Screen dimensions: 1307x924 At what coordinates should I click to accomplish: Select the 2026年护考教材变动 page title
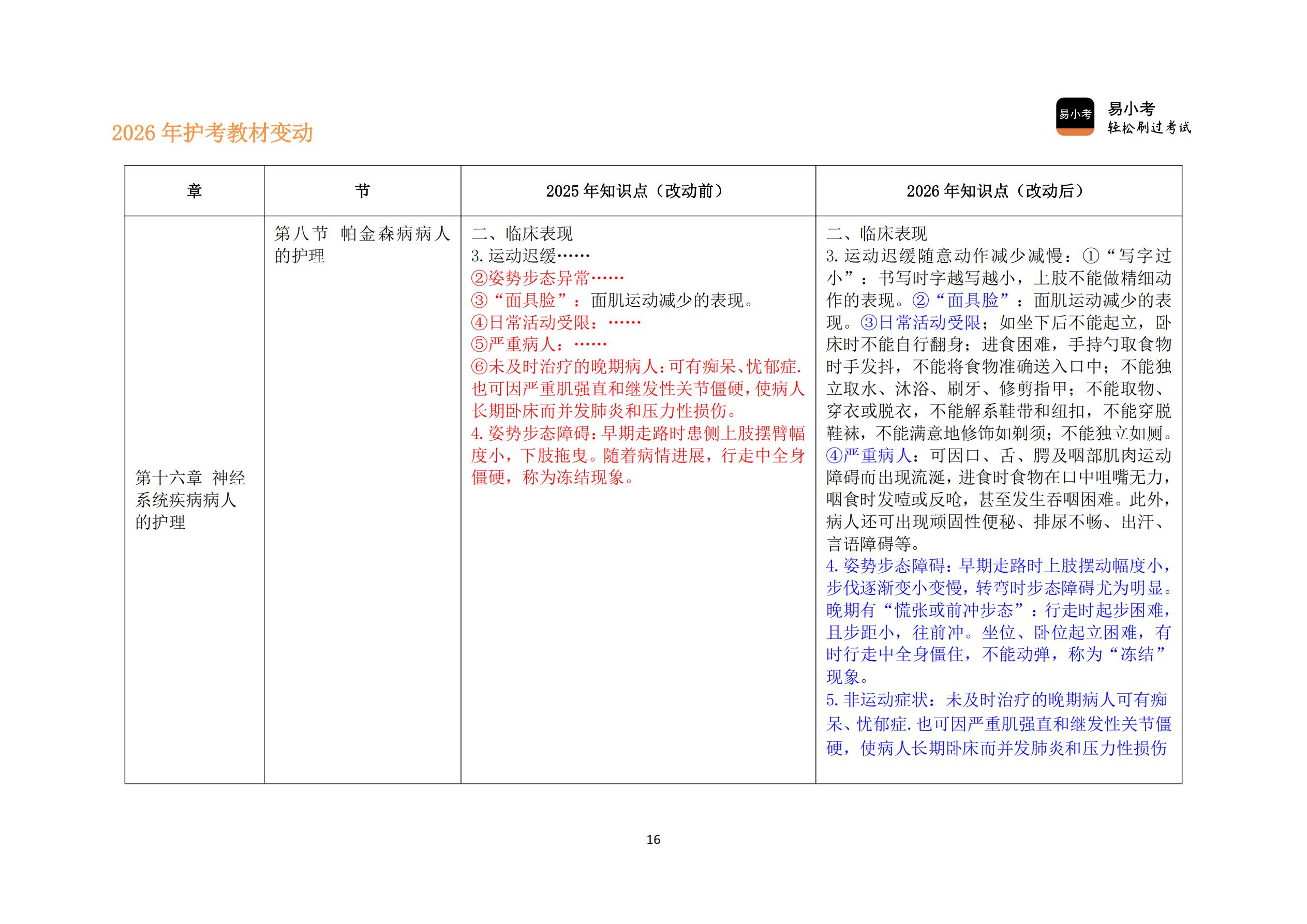click(209, 131)
